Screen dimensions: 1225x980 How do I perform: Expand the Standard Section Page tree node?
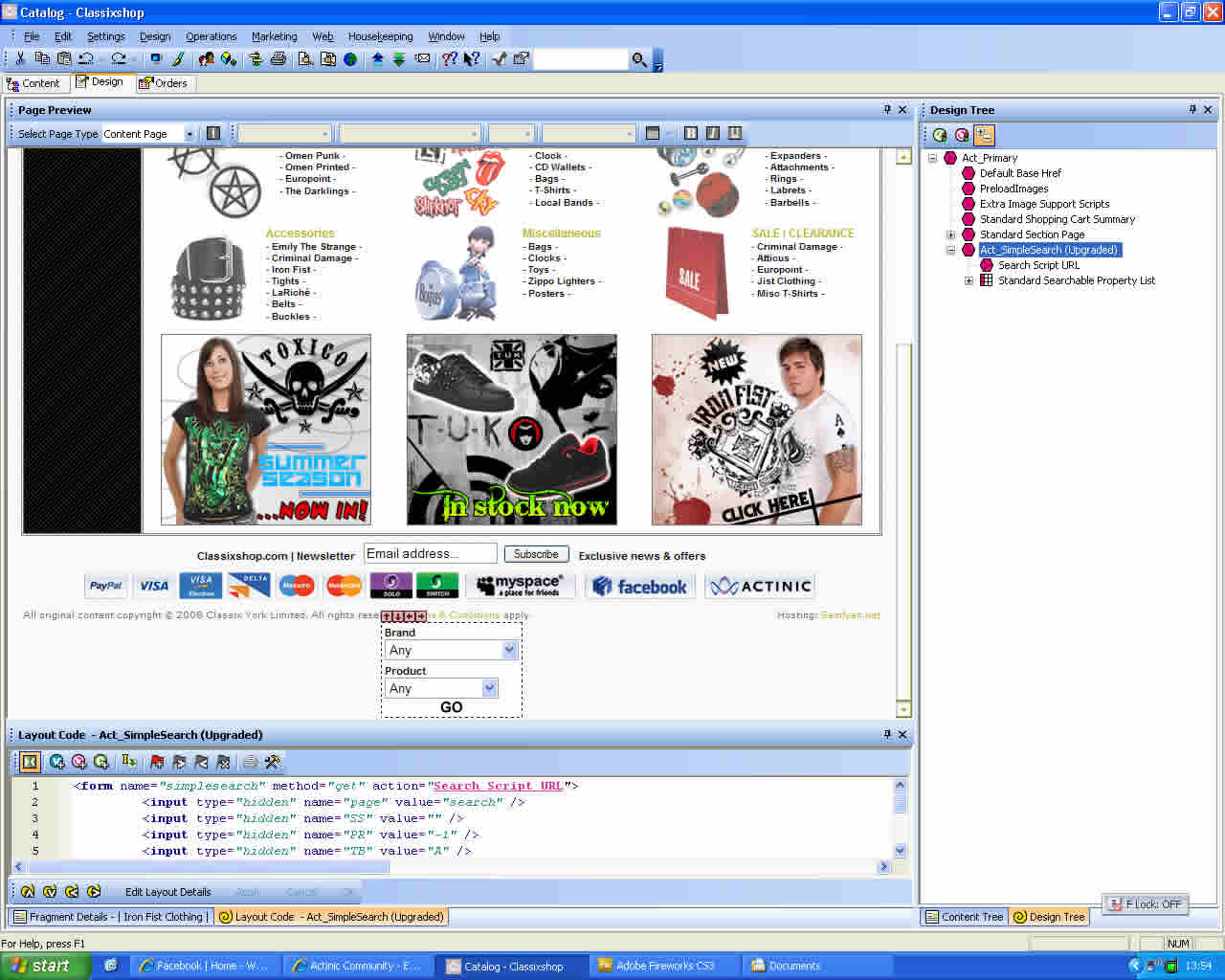(x=950, y=234)
